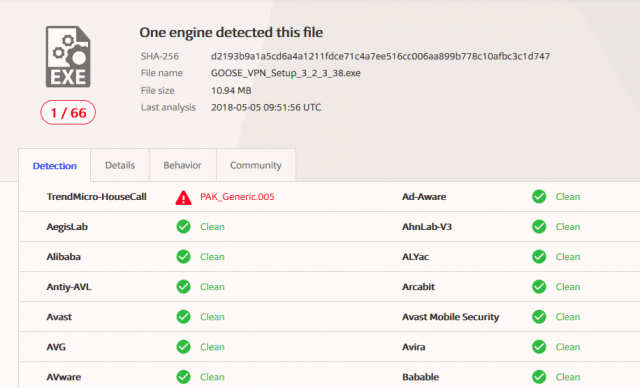Image resolution: width=640 pixels, height=388 pixels.
Task: Click the SHA-256 hash value
Action: pyautogui.click(x=380, y=56)
